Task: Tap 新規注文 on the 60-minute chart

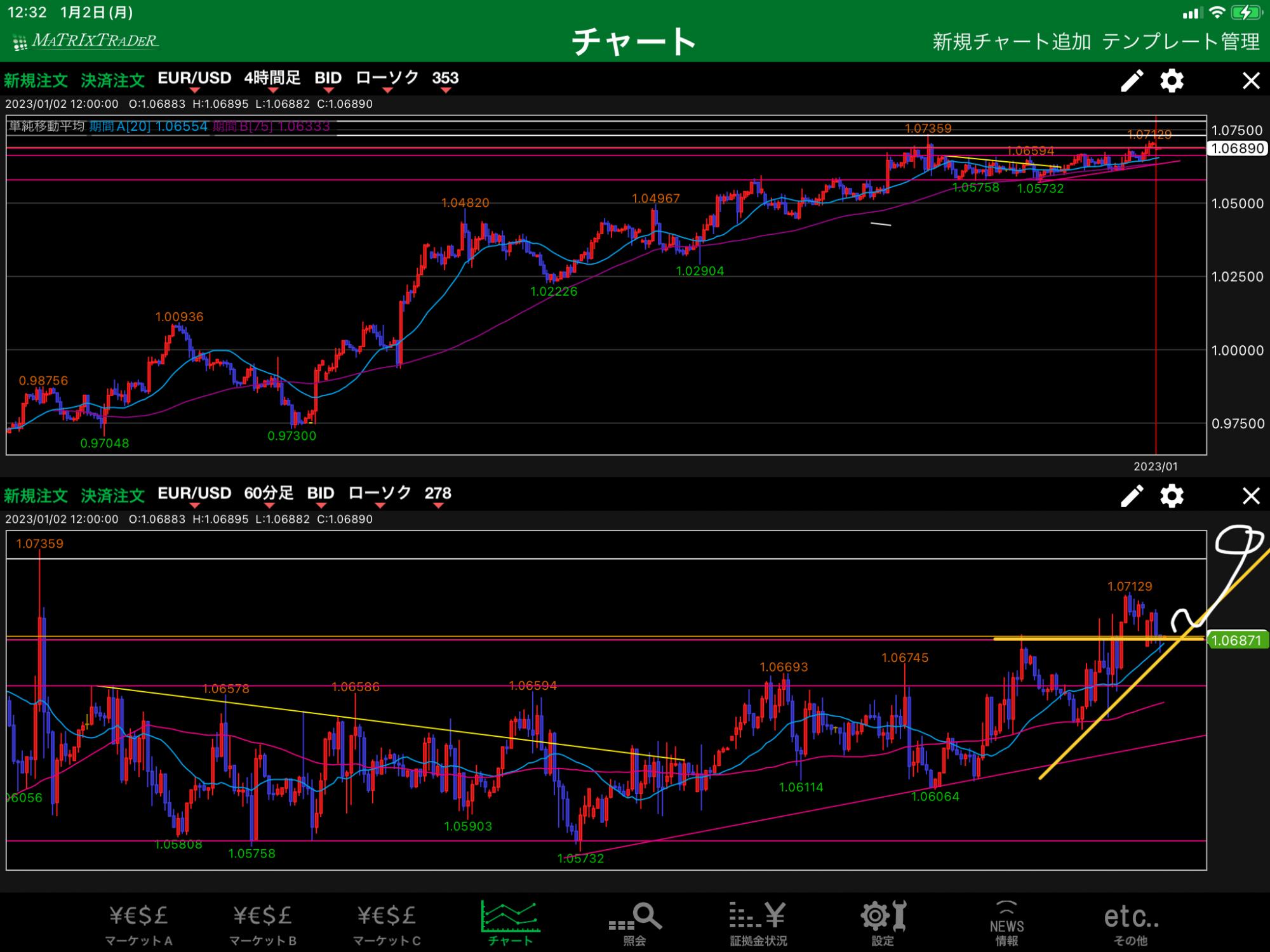Action: click(36, 496)
